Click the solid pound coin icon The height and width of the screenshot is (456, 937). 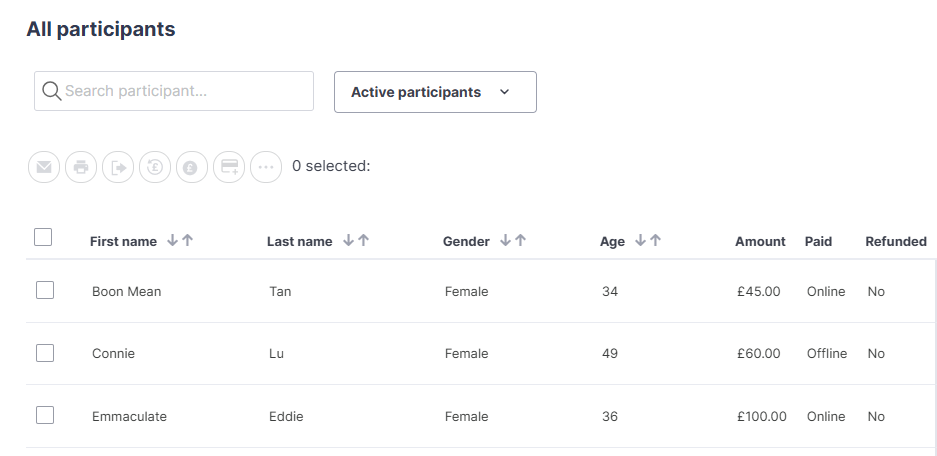[191, 167]
